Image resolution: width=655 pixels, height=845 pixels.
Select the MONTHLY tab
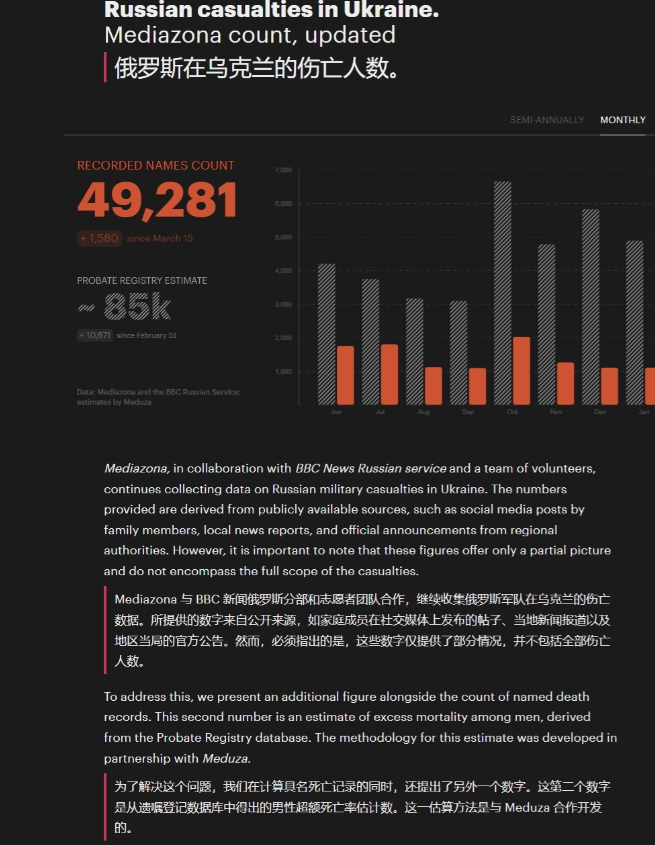pos(623,120)
